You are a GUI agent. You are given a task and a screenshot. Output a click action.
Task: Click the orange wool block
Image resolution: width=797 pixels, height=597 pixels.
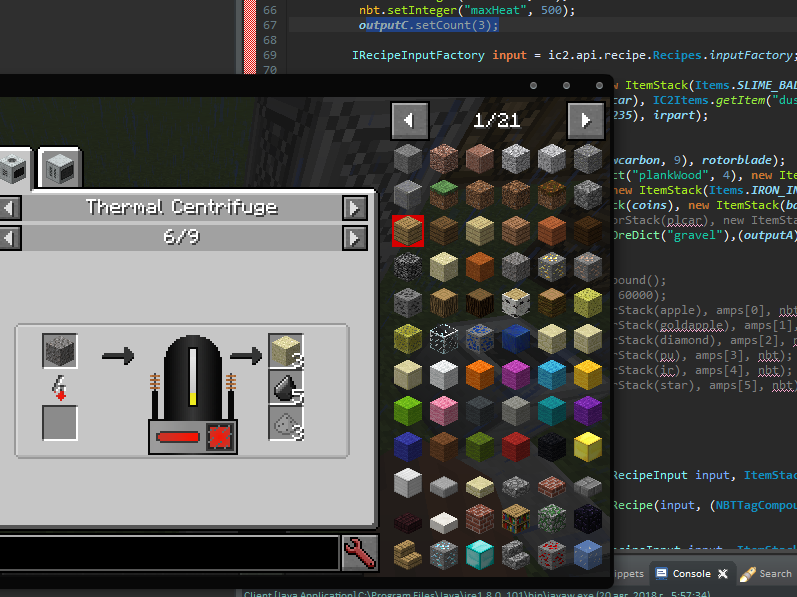click(478, 375)
